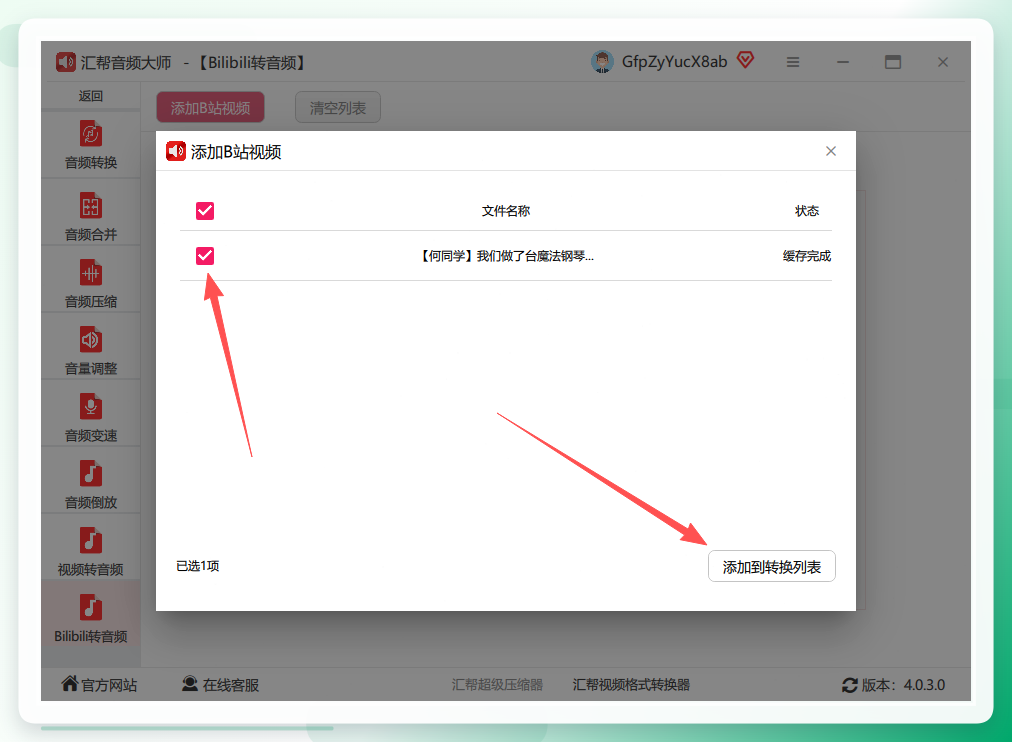
Task: Click the version refresh icon
Action: 849,685
